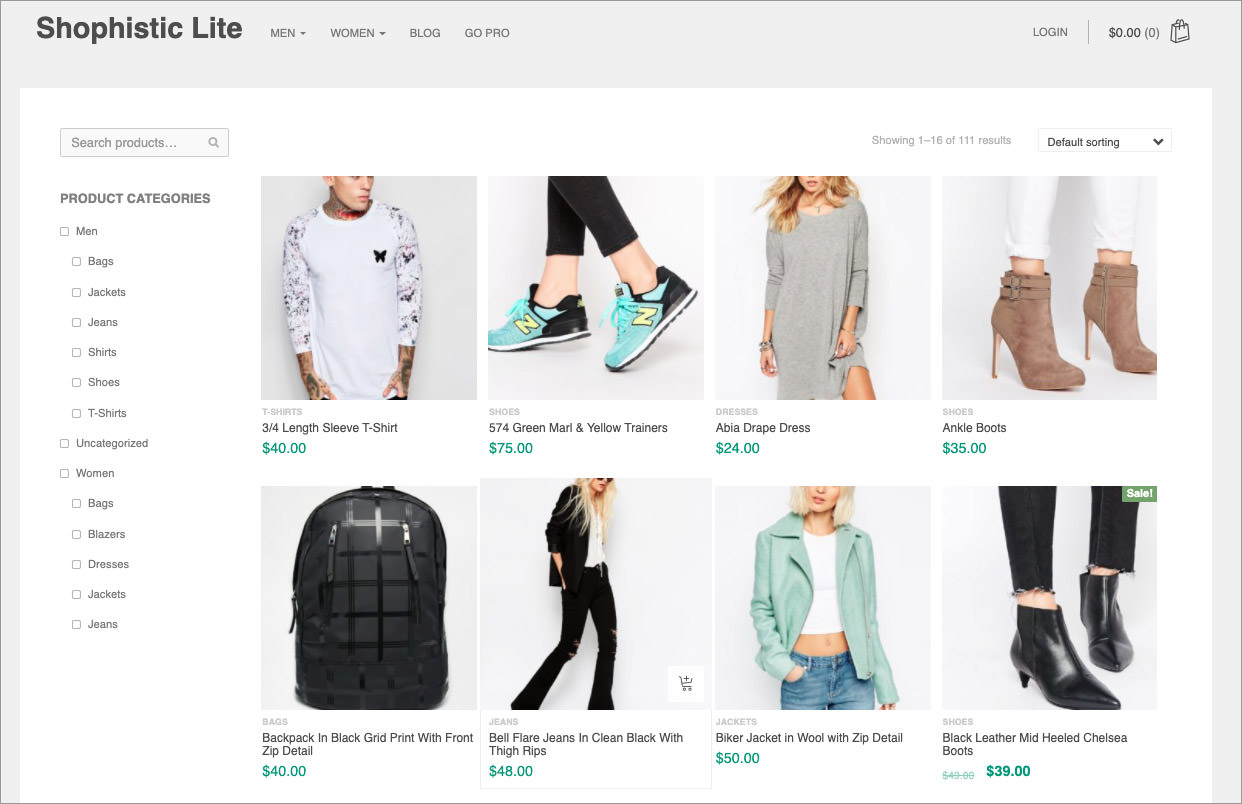Viewport: 1242px width, 804px height.
Task: Select the GO PRO menu item
Action: 486,32
